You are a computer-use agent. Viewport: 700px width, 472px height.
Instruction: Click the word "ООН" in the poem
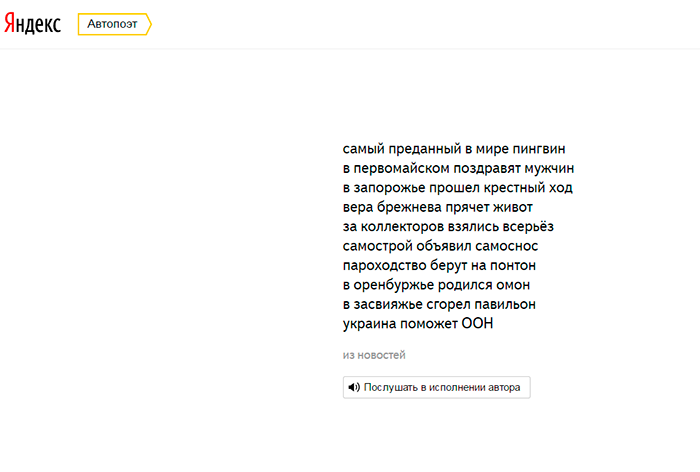pyautogui.click(x=478, y=324)
